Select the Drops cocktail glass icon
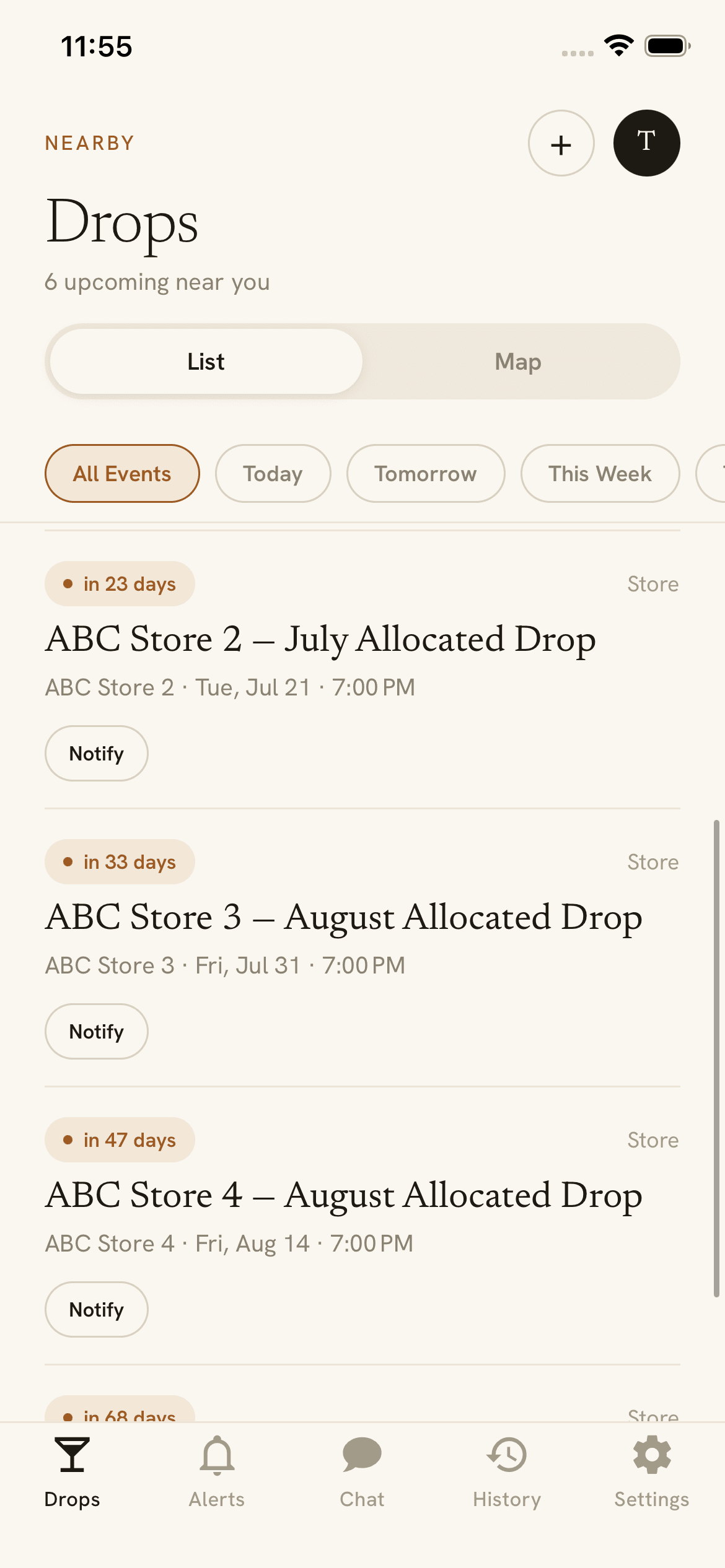 72,1455
